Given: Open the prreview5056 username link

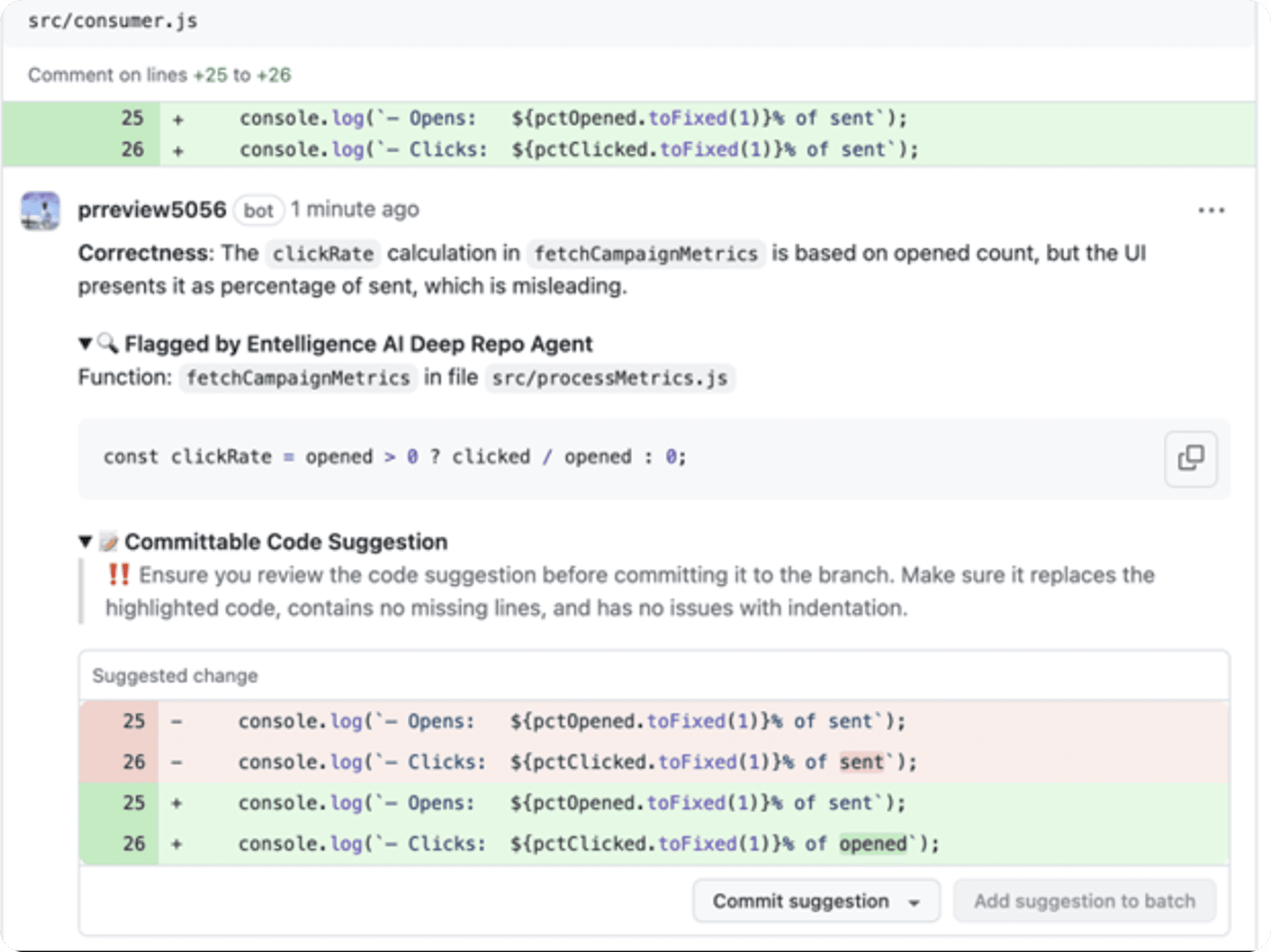Looking at the screenshot, I should (152, 210).
